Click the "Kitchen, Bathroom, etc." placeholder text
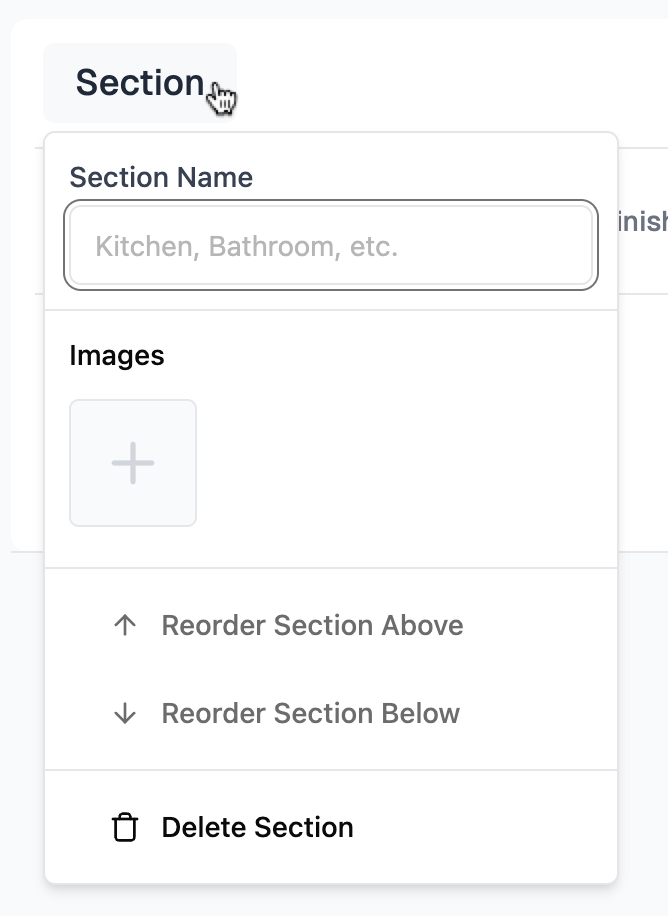 click(x=247, y=246)
